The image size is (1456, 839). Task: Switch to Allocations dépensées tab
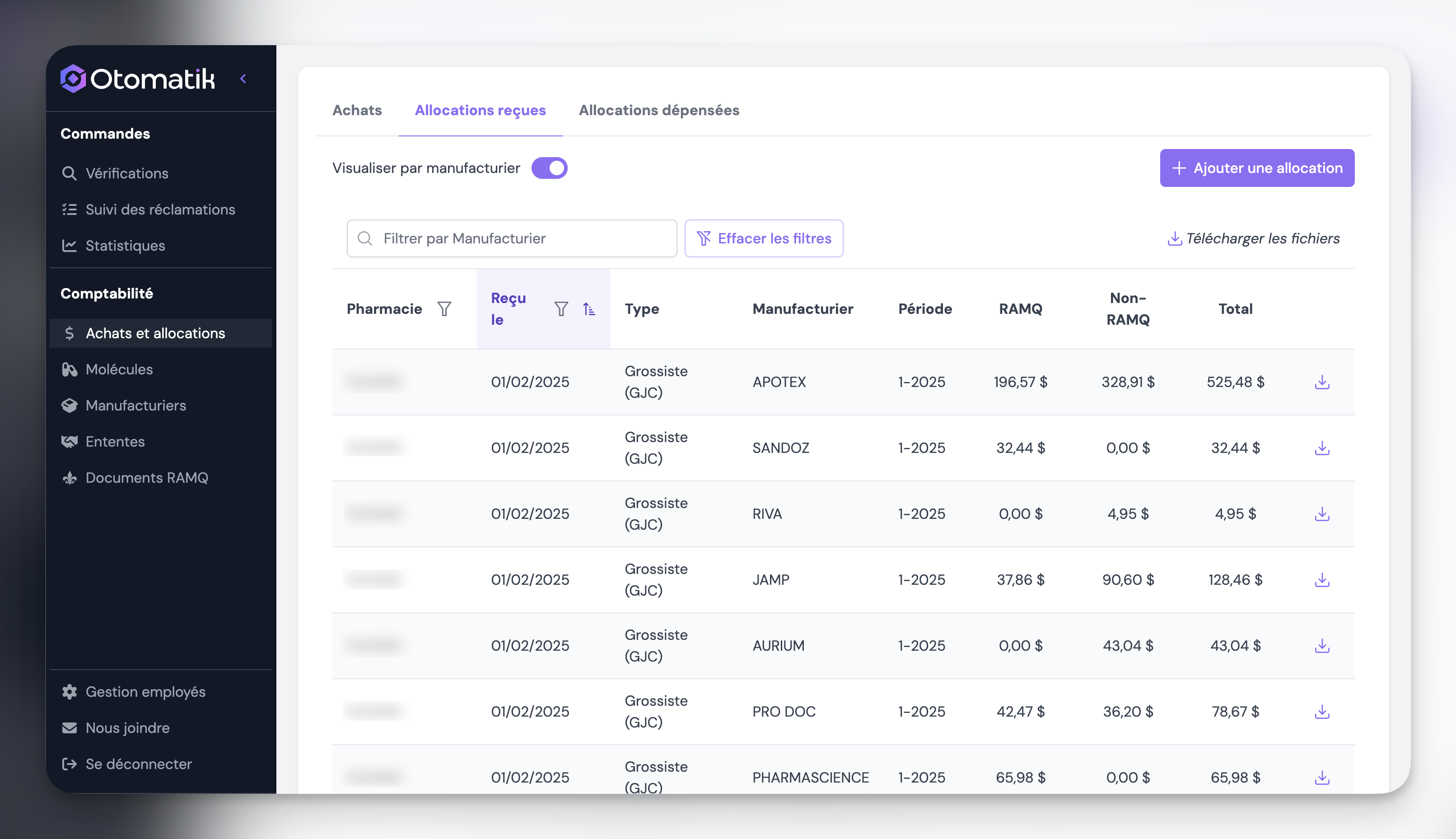click(658, 110)
